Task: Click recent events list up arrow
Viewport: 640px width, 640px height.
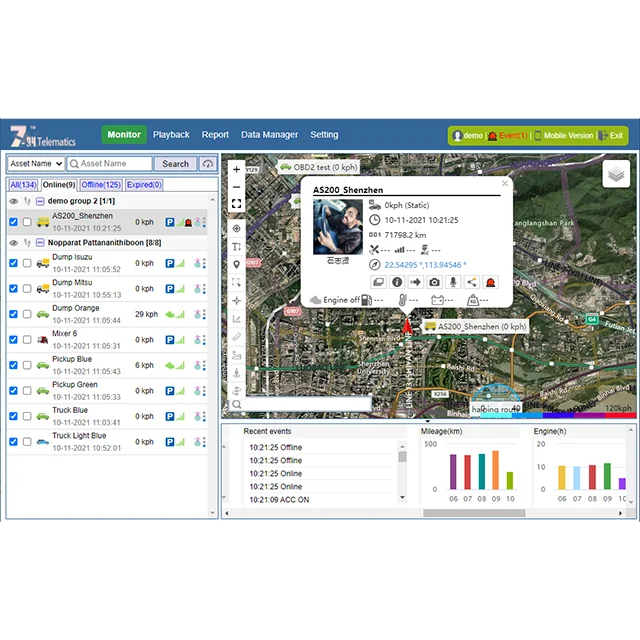Action: 402,446
